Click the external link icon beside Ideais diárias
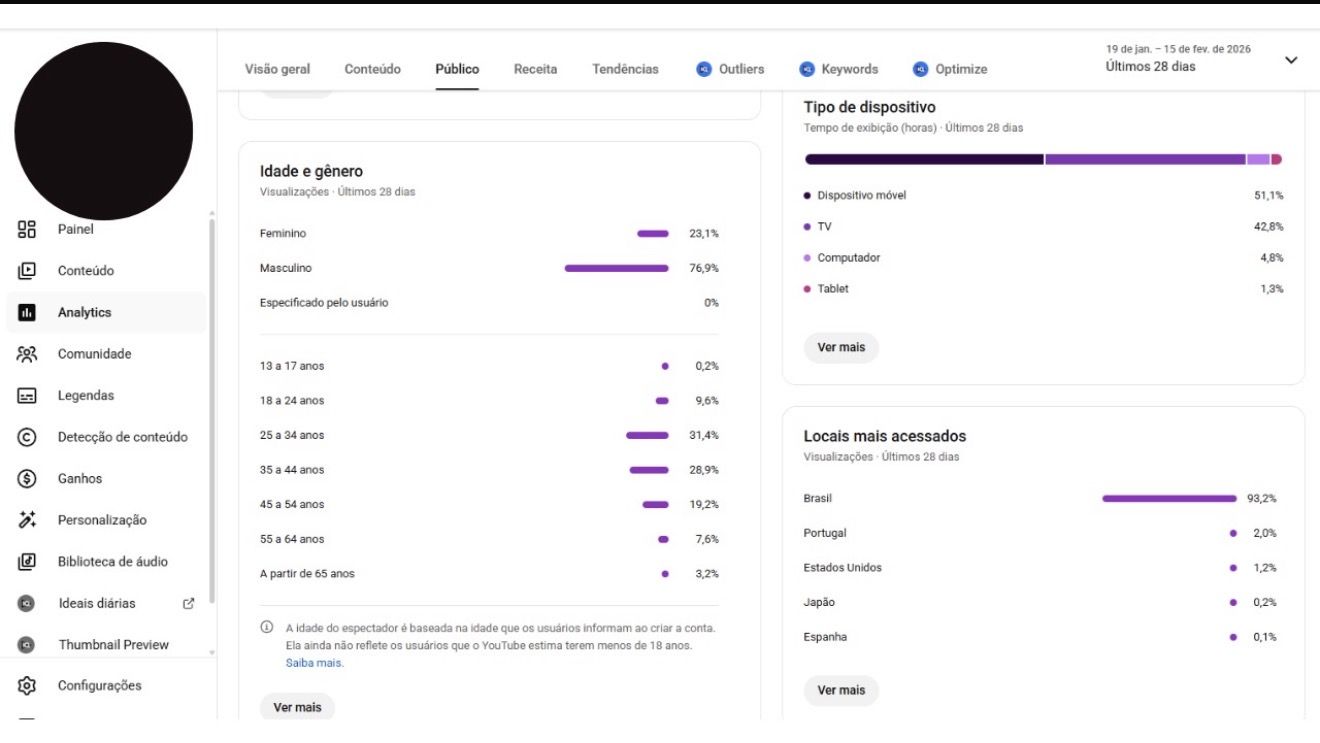 (x=188, y=603)
